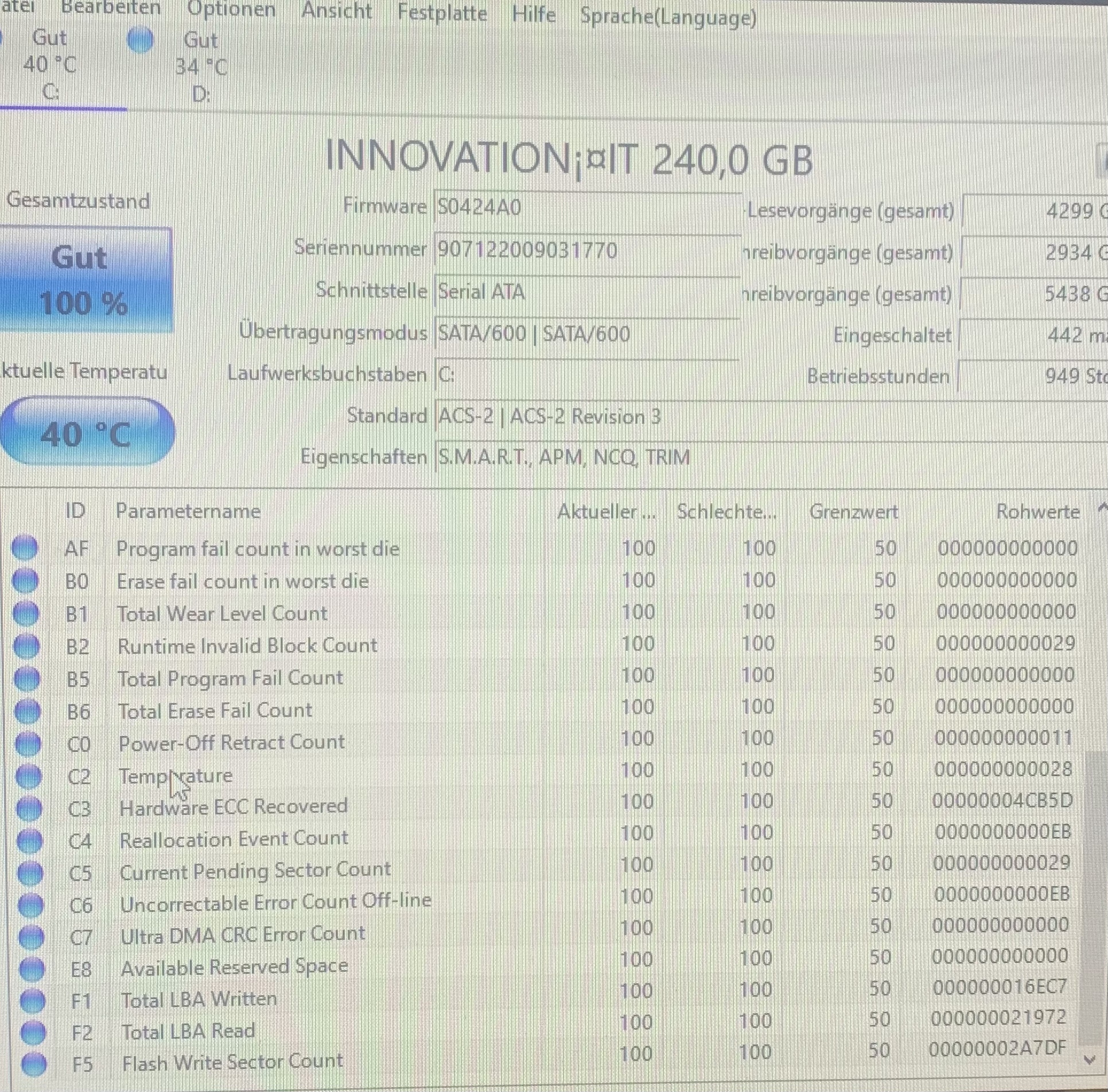Screen dimensions: 1108x1092
Task: Click the status orb for Total Wear Level Count
Action: (x=26, y=613)
